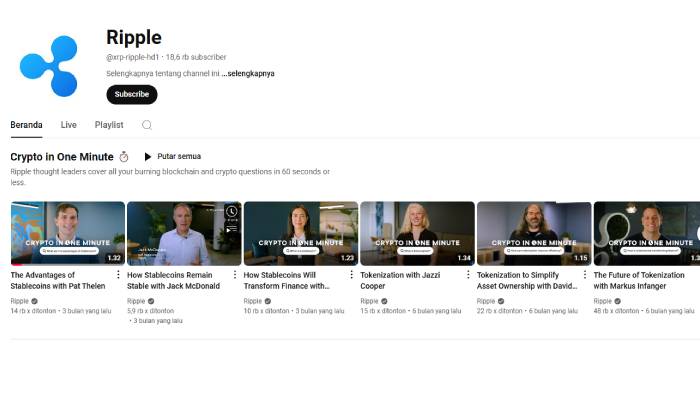The width and height of the screenshot is (700, 400).
Task: Open the channel search magnifier icon
Action: (147, 125)
